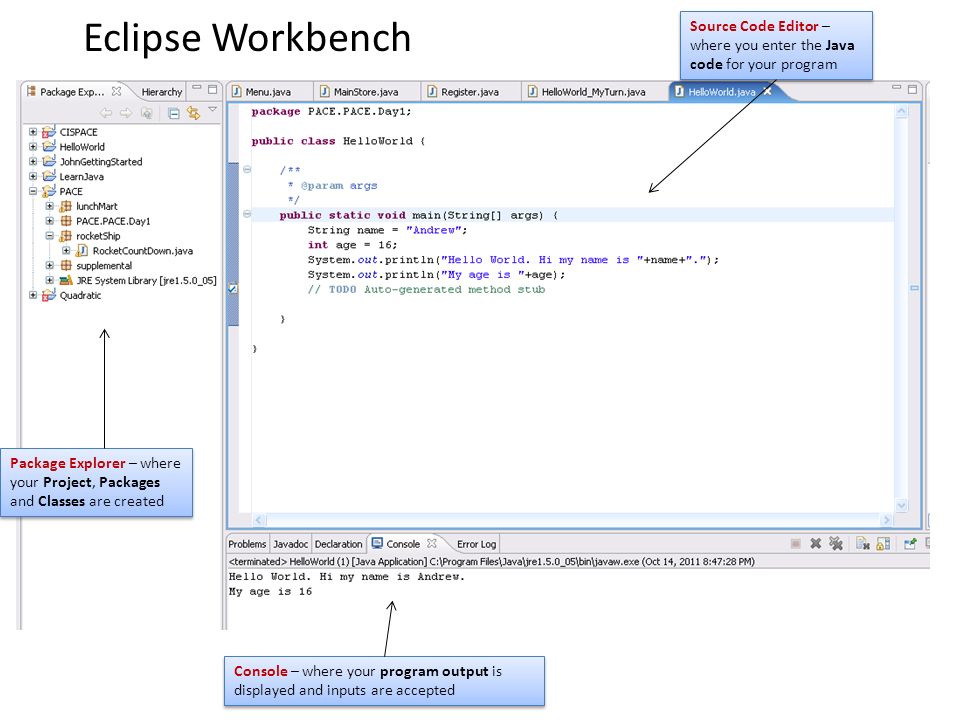Click the Up one level icon in Package Explorer

(x=146, y=113)
